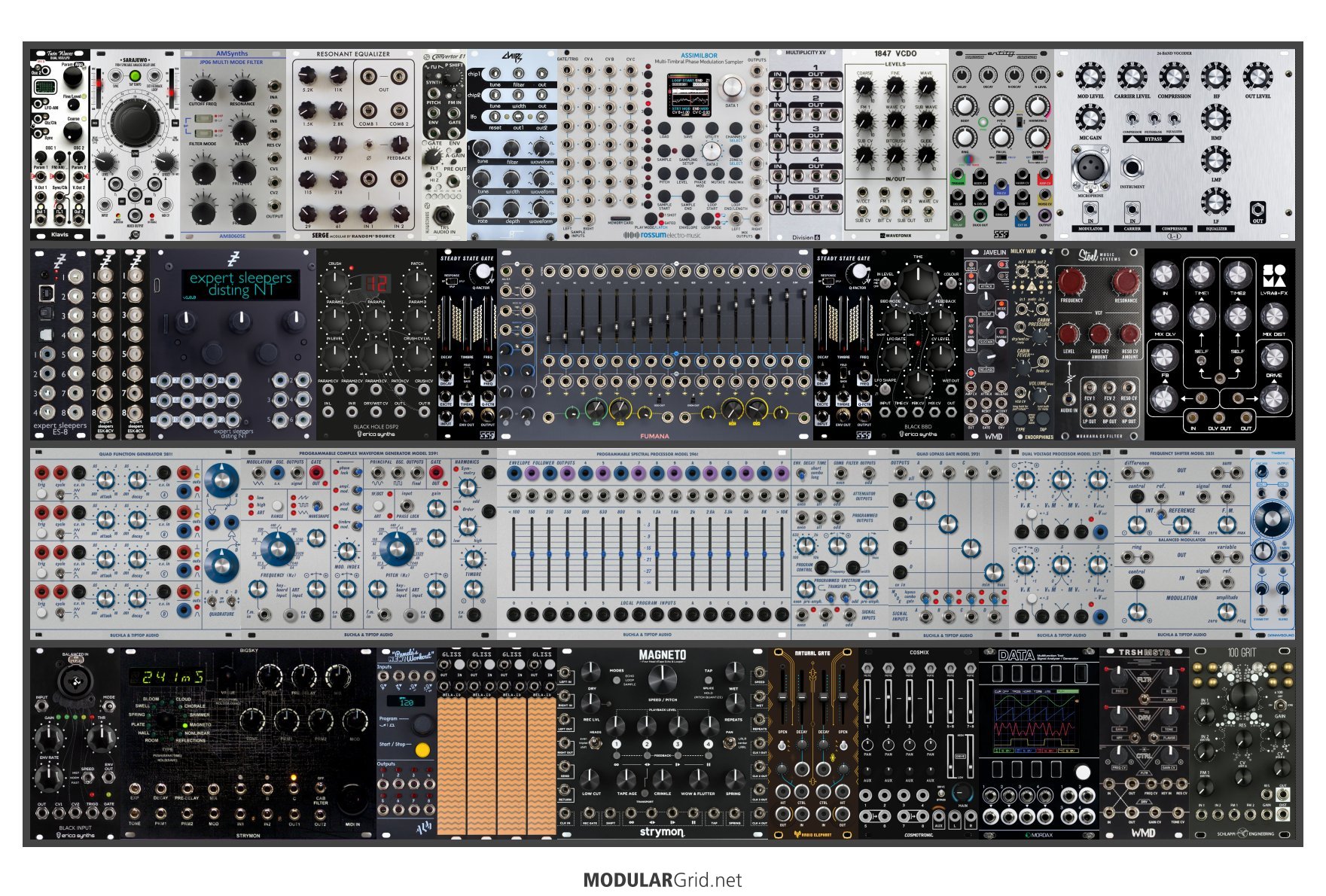Screen dimensions: 1326x896
Task: Move the <100 band slider on Spectral Processor 296t
Action: point(514,553)
